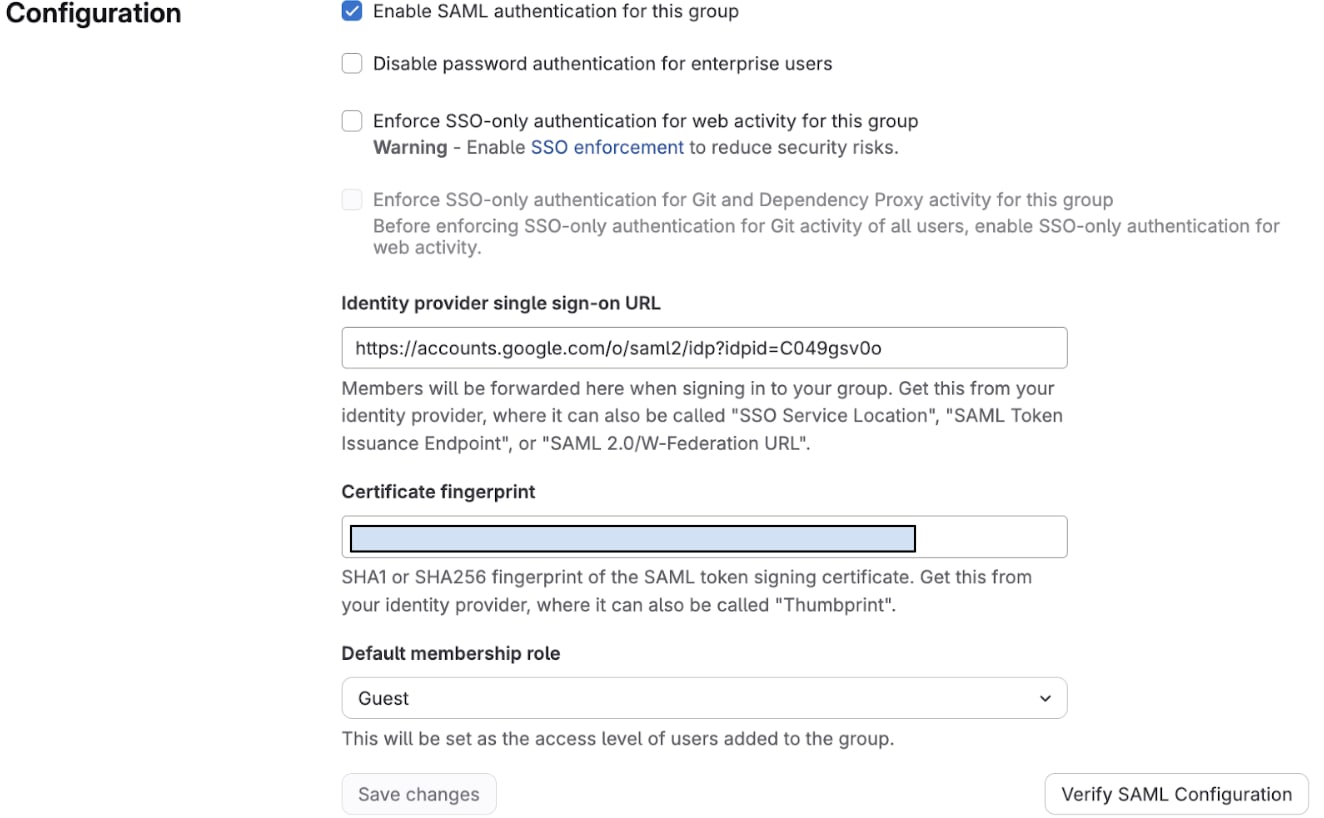Click the Certificate fingerprint label
This screenshot has width=1324, height=818.
436,491
